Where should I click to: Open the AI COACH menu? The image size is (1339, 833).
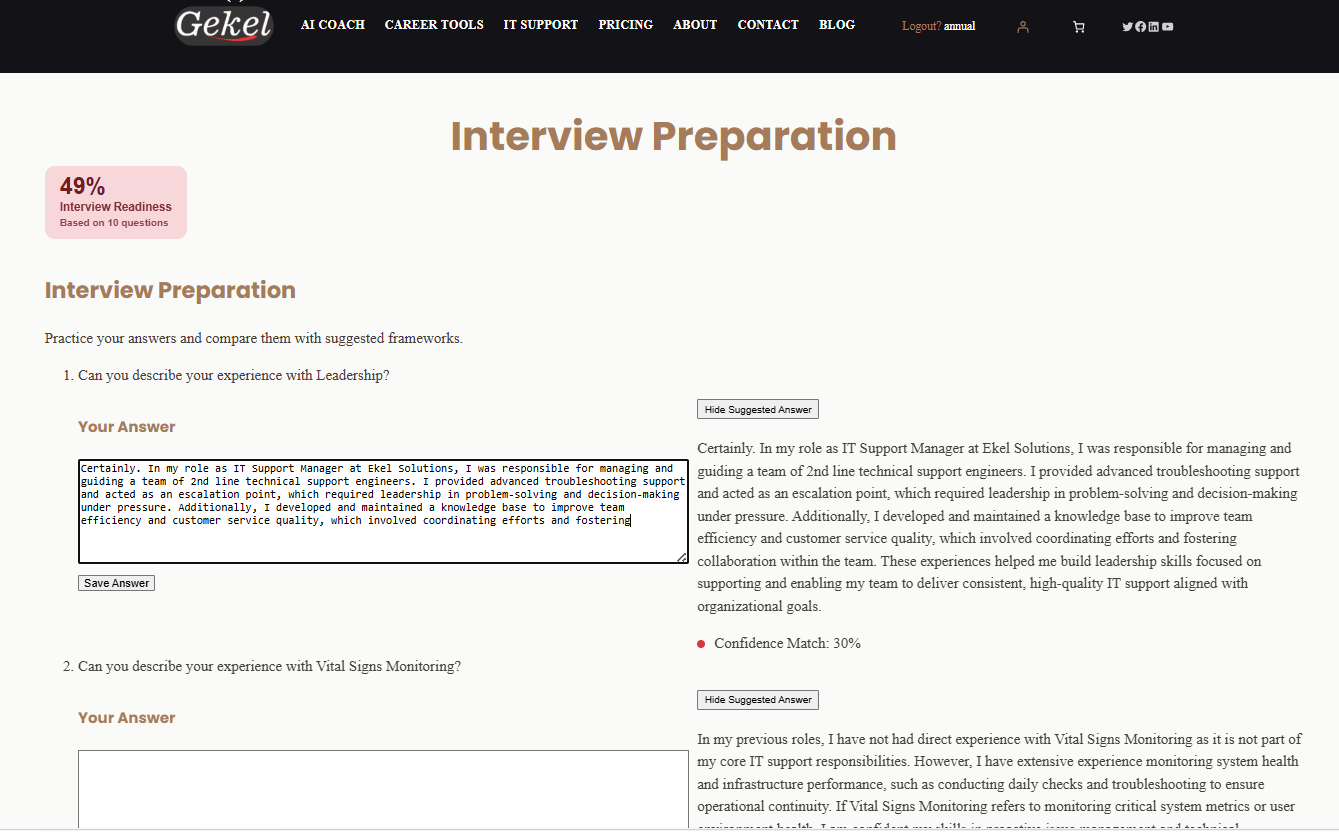tap(333, 25)
